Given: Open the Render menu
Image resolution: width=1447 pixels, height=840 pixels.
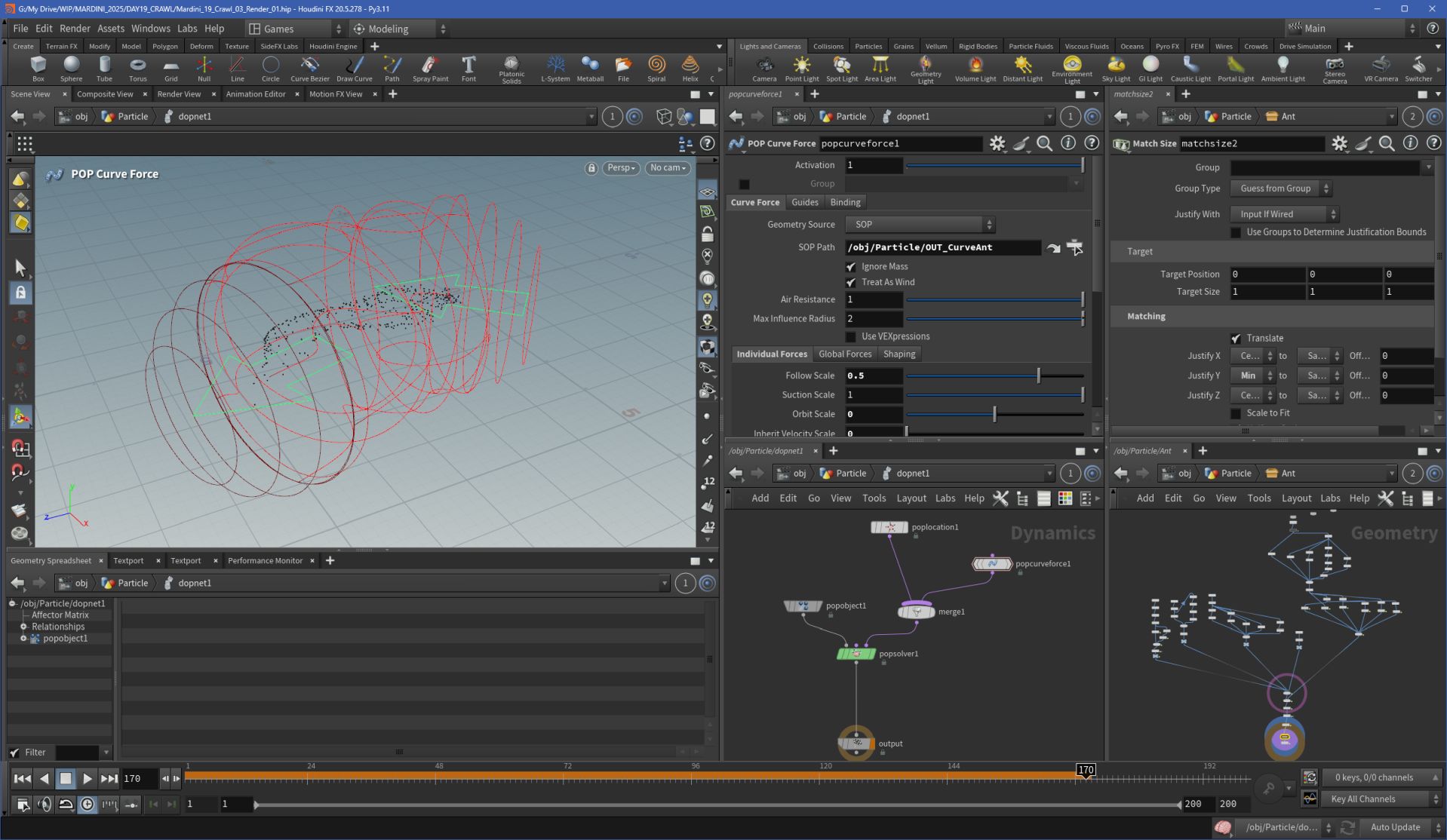Looking at the screenshot, I should (x=75, y=29).
